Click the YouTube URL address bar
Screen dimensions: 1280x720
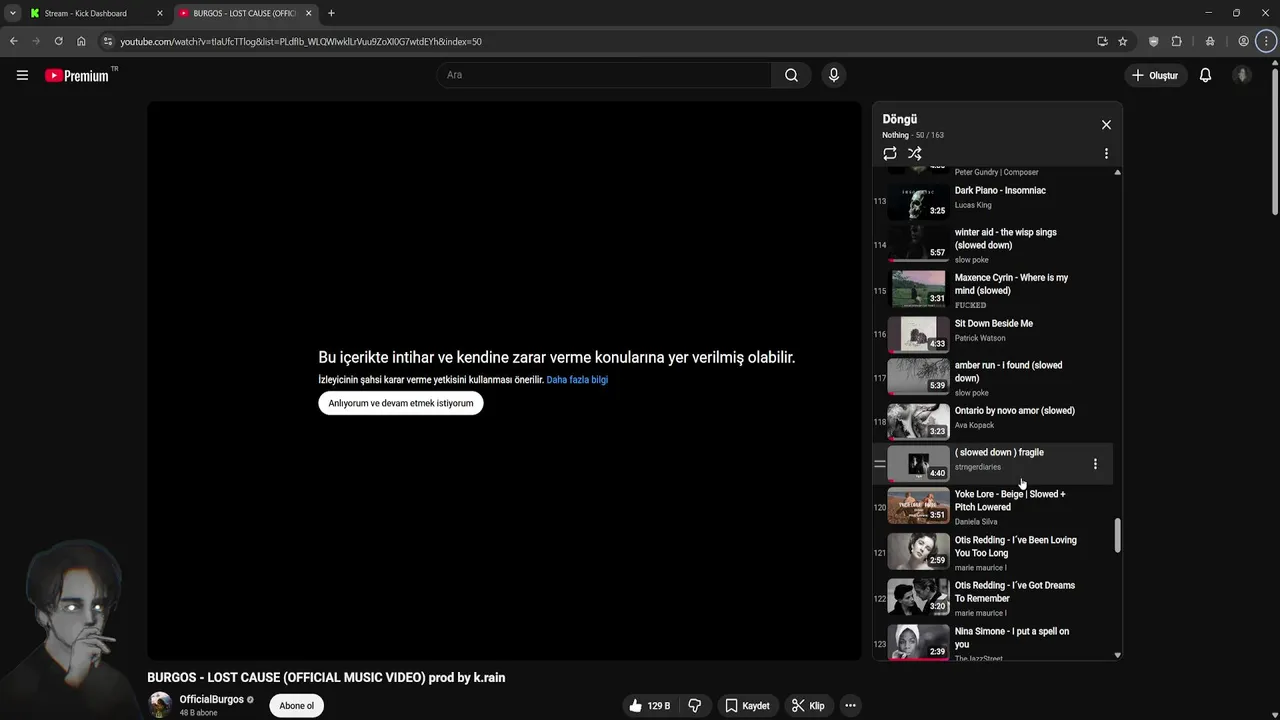300,42
